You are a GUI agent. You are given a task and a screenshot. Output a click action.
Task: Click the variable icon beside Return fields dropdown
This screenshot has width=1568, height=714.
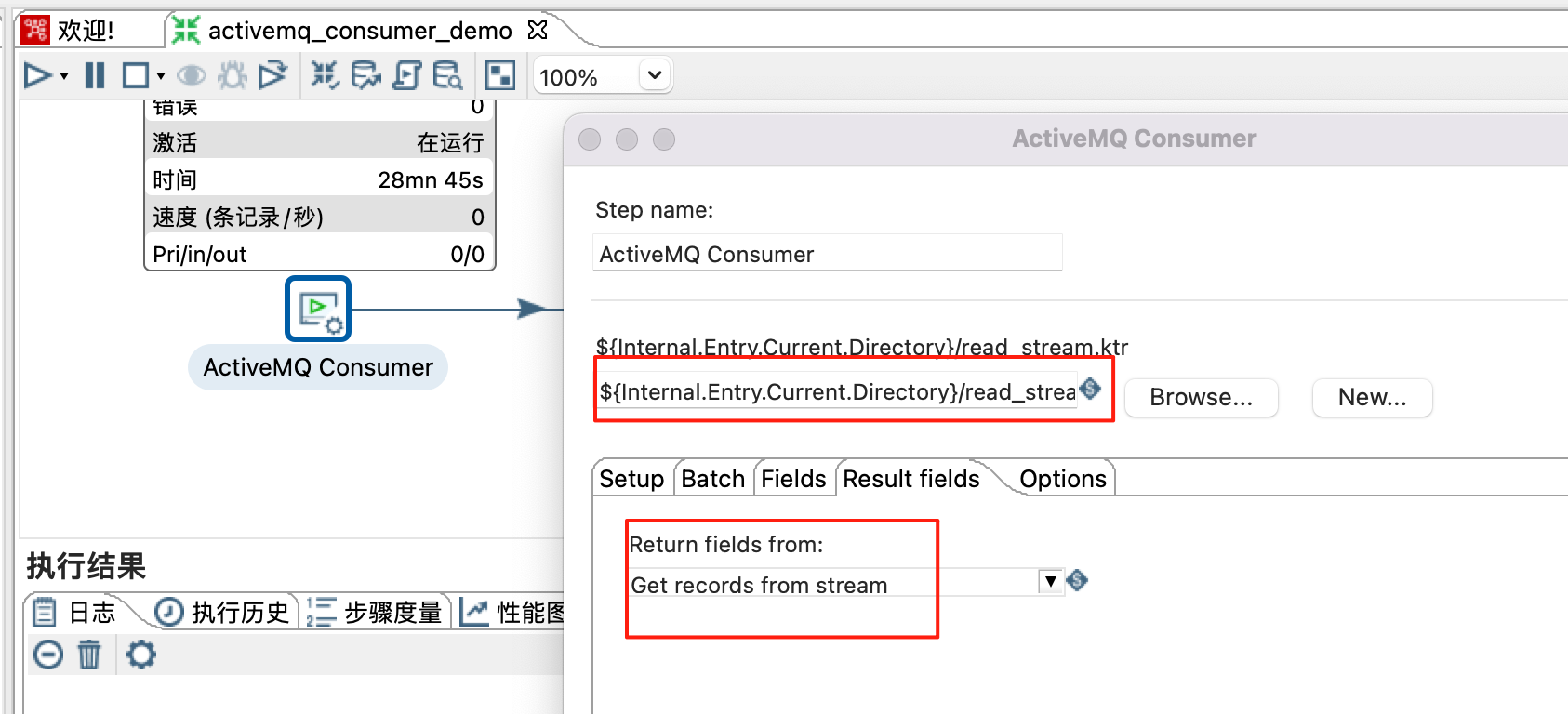pyautogui.click(x=1077, y=580)
